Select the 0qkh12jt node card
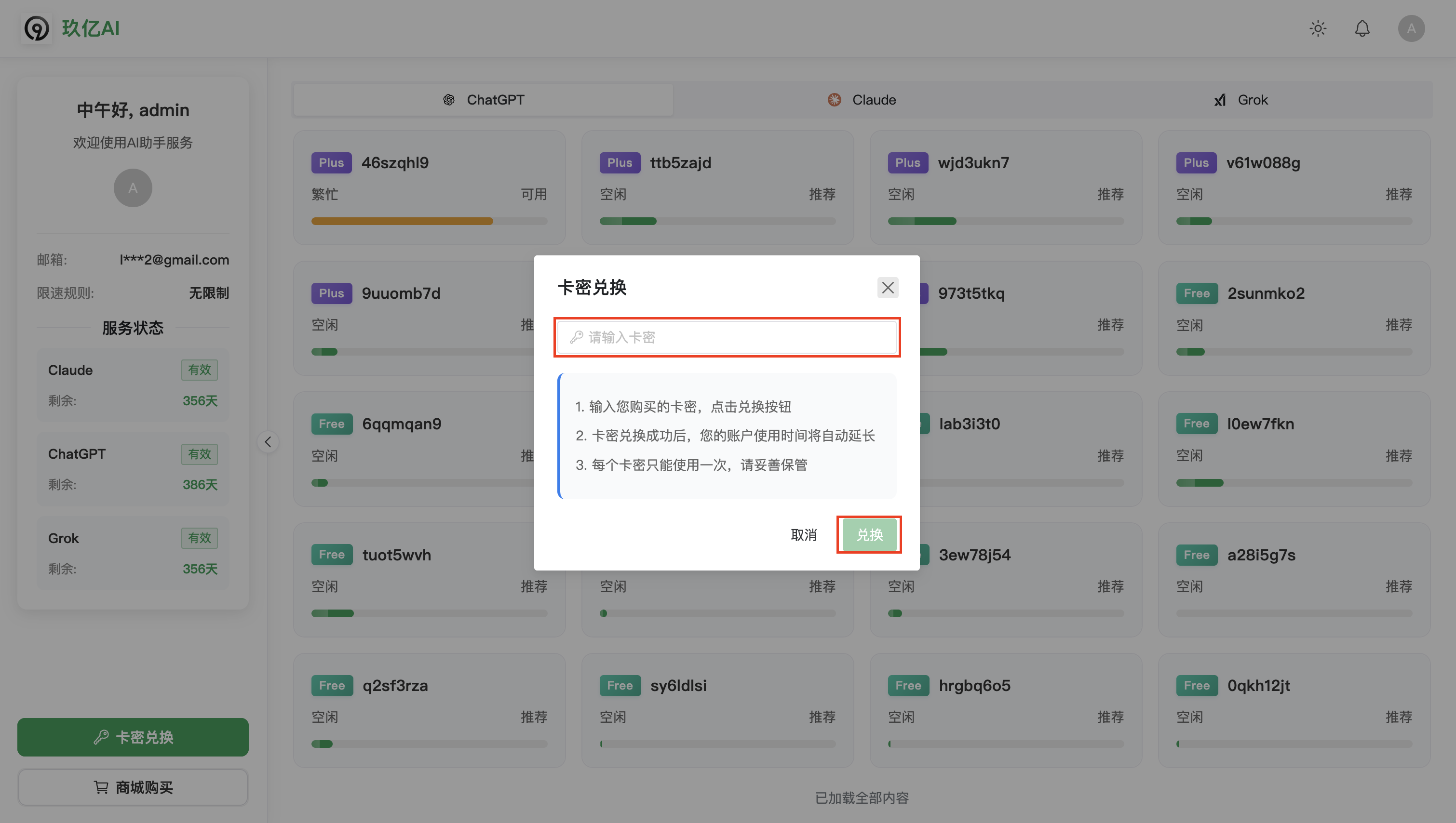The width and height of the screenshot is (1456, 823). (x=1294, y=711)
